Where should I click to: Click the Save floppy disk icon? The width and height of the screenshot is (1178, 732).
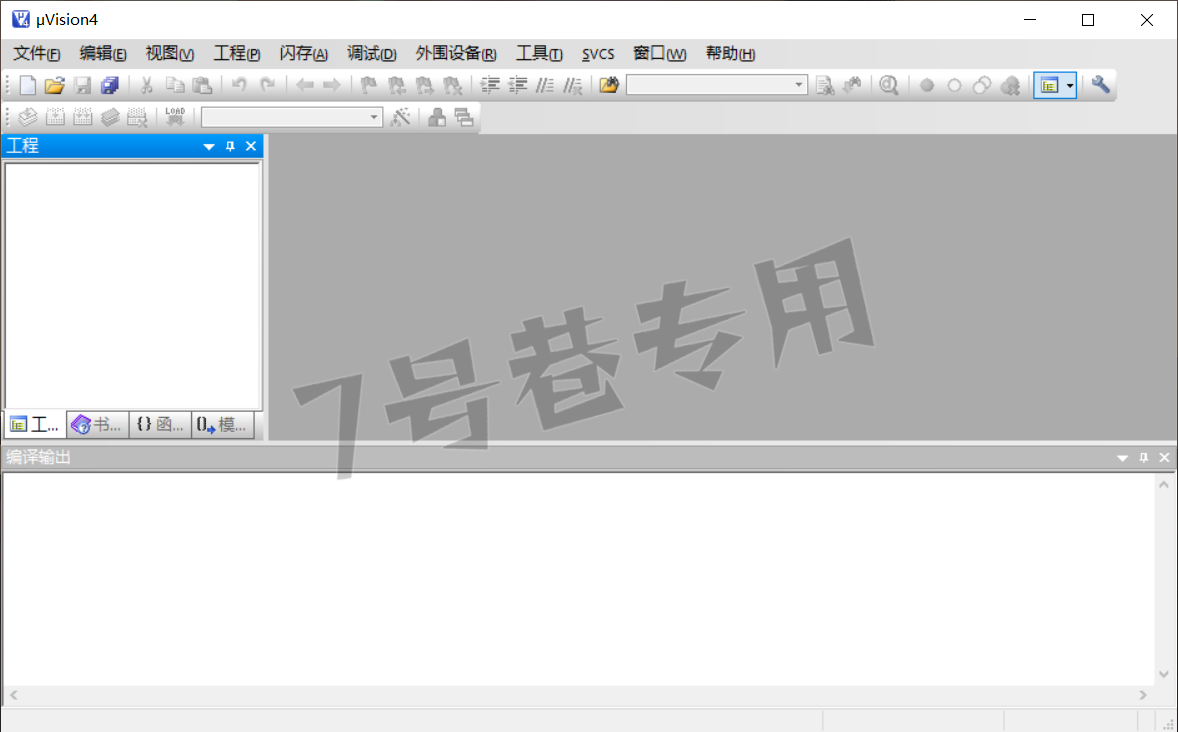[x=83, y=86]
